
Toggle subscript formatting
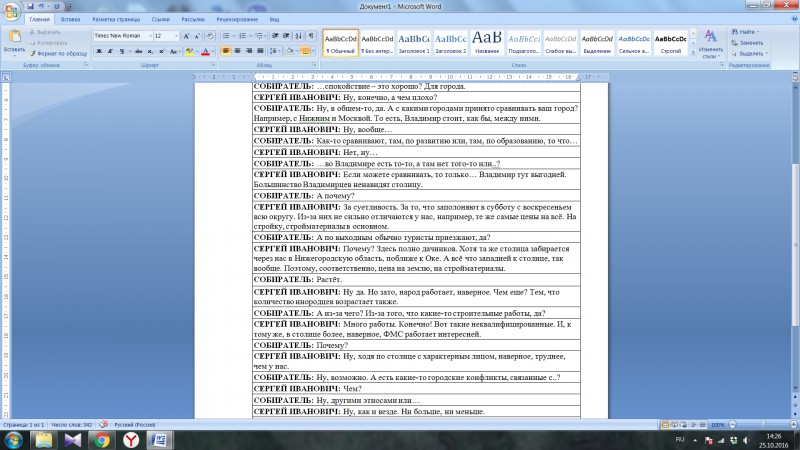(150, 51)
